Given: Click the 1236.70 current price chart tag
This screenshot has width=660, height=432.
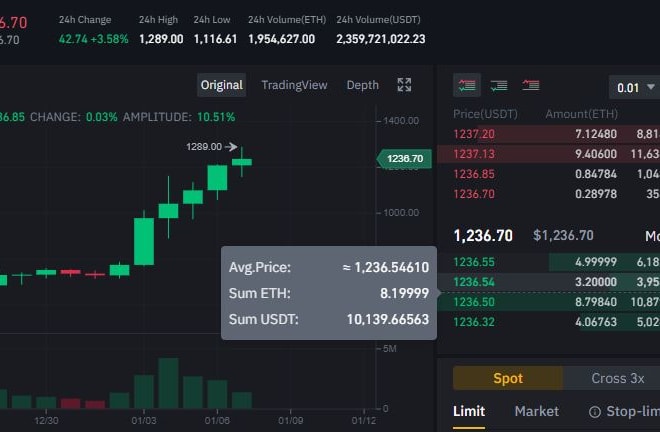Looking at the screenshot, I should pos(405,159).
